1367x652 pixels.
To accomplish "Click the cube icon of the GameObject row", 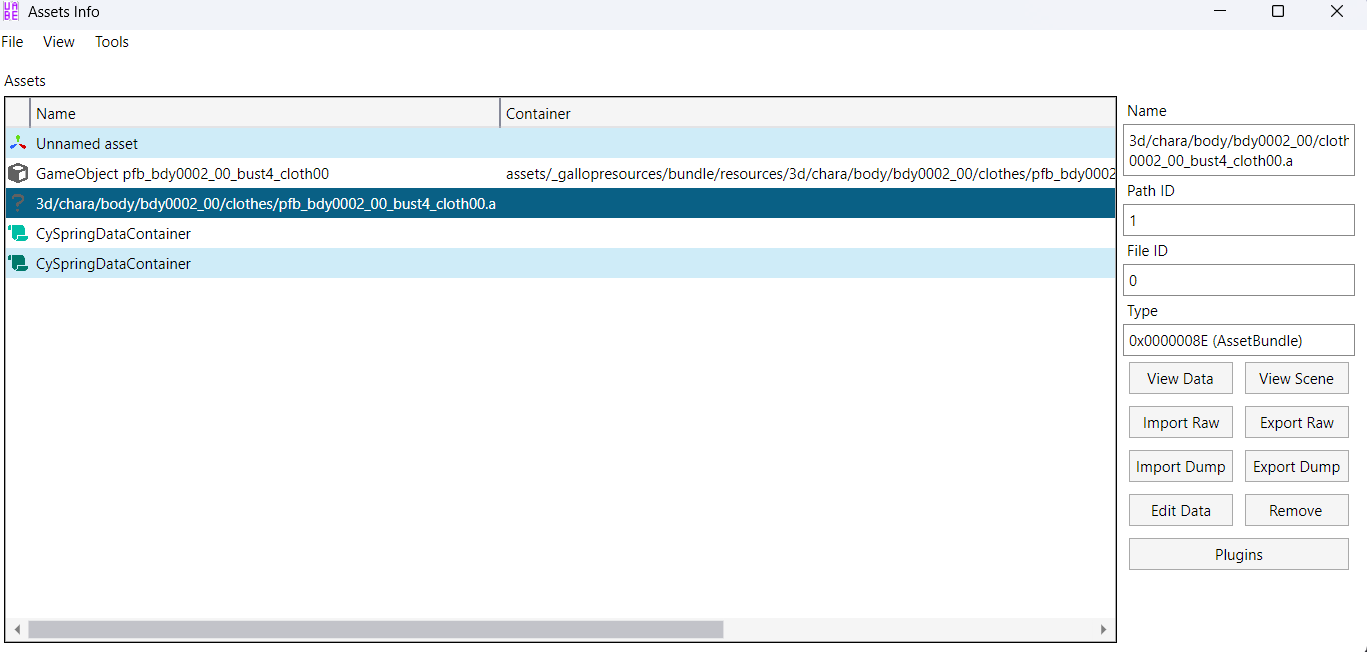I will pos(17,173).
